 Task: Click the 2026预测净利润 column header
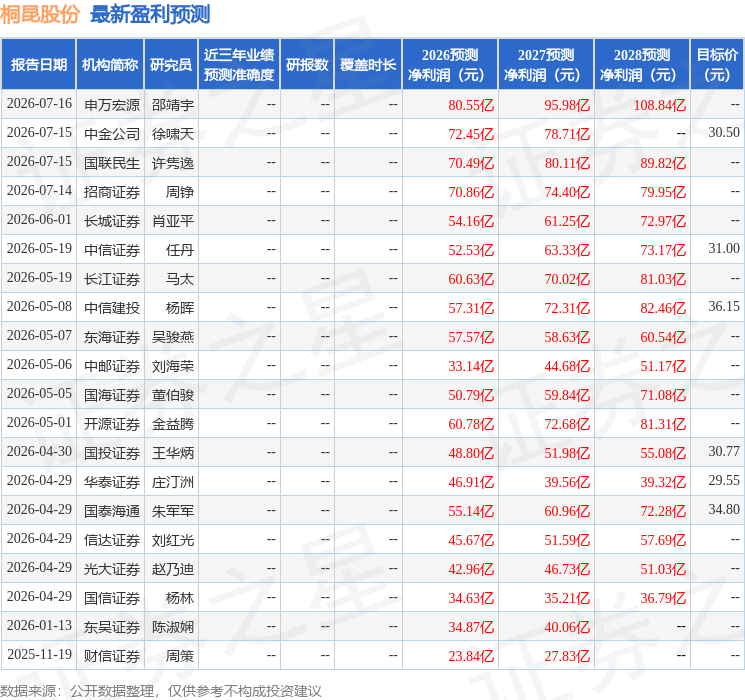pyautogui.click(x=450, y=65)
